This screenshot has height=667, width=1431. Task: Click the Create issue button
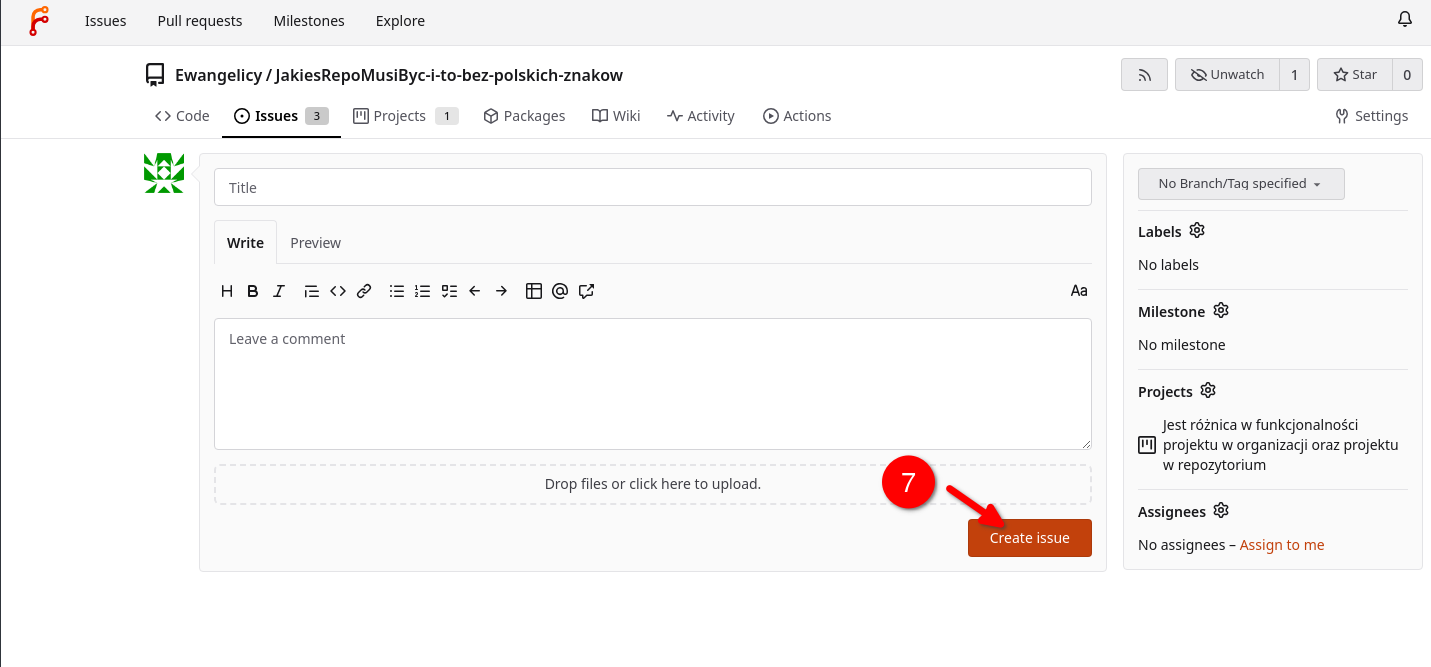click(1029, 538)
